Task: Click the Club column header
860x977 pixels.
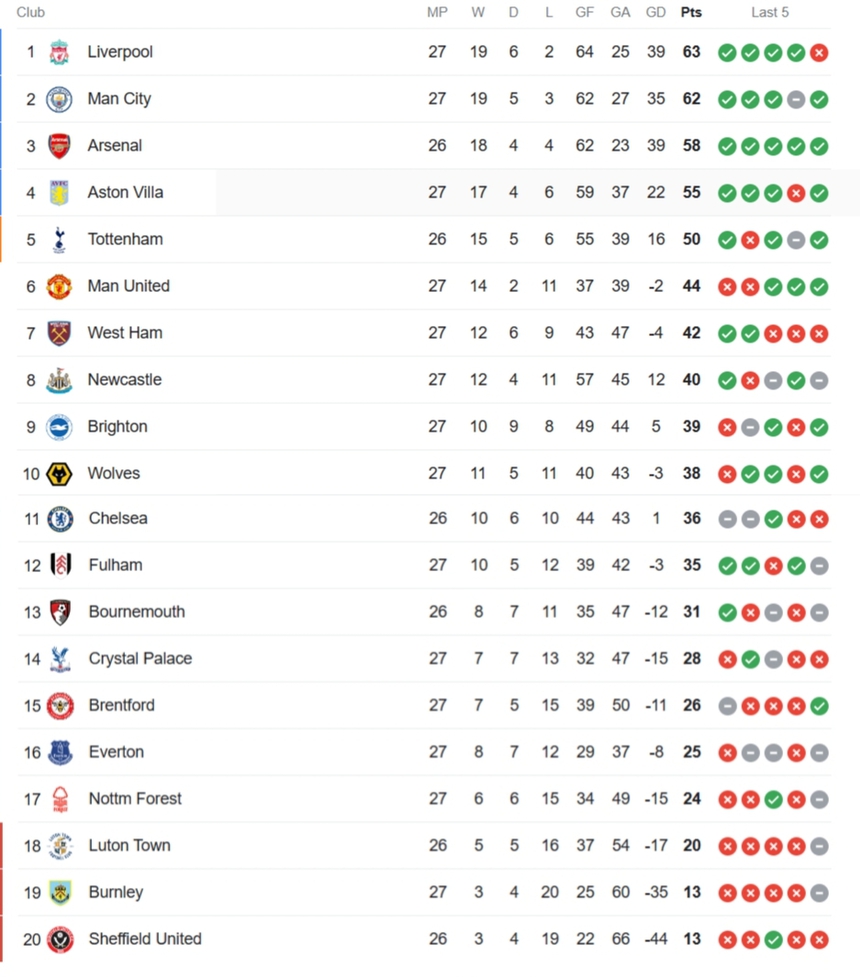Action: pyautogui.click(x=30, y=12)
